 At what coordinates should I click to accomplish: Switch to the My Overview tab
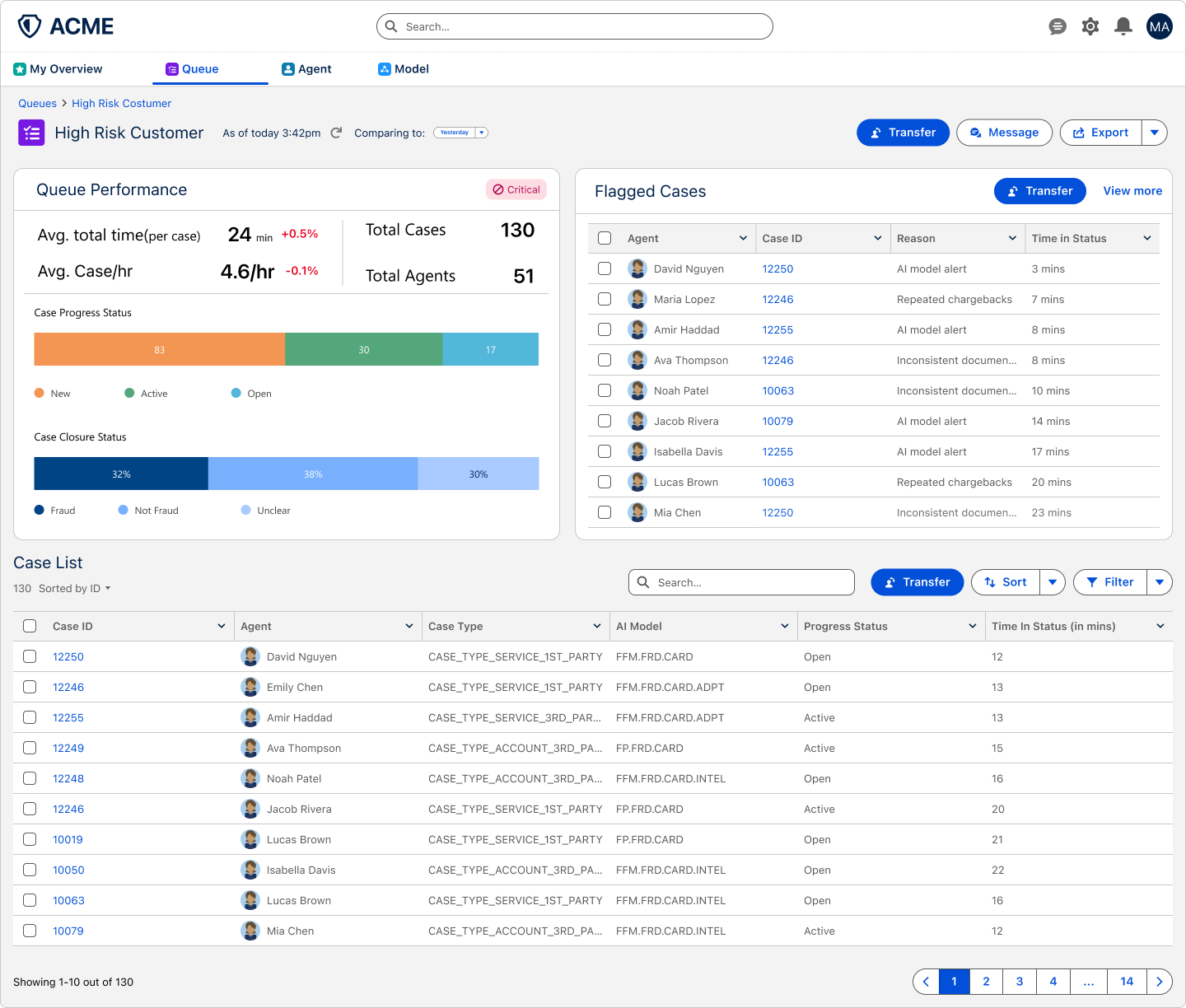pos(58,69)
